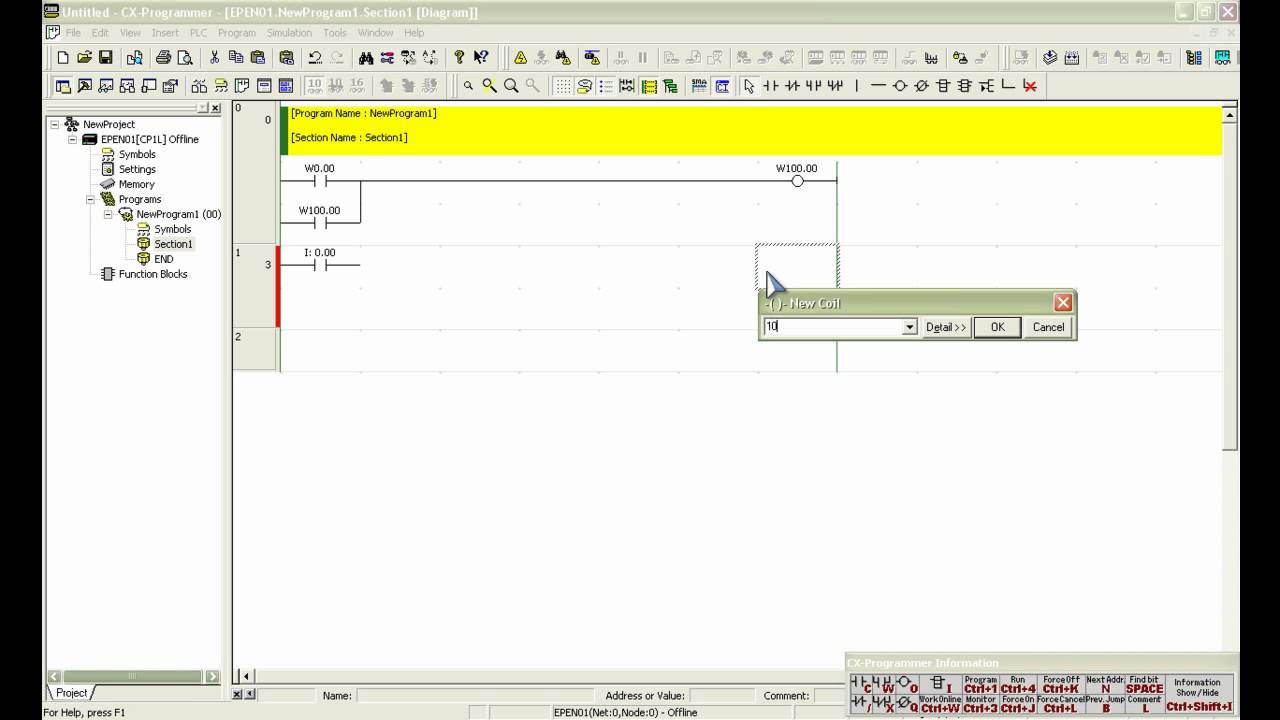This screenshot has height=720, width=1280.
Task: Open the New Coil address dropdown arrow
Action: tap(909, 327)
